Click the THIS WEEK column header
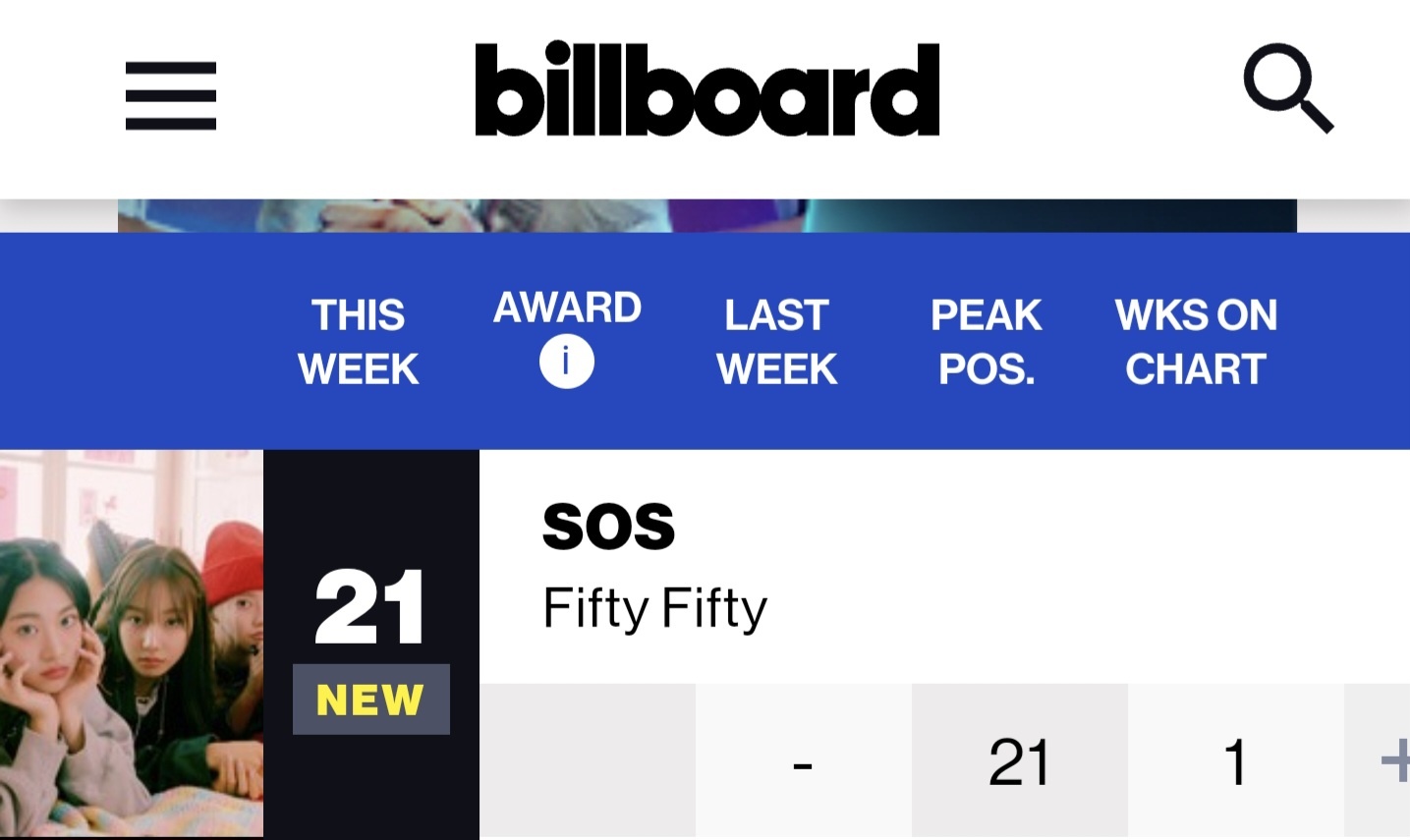The height and width of the screenshot is (840, 1410). [359, 342]
